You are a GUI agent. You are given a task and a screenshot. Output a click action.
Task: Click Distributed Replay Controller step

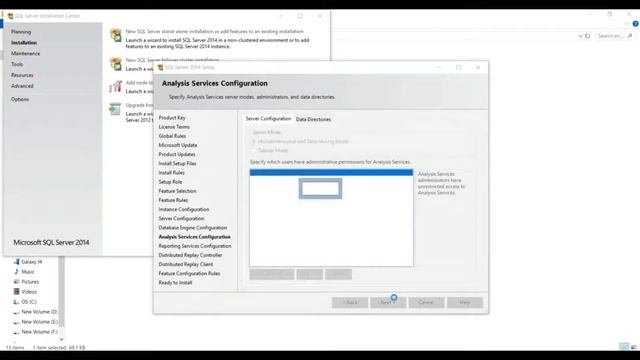point(190,255)
